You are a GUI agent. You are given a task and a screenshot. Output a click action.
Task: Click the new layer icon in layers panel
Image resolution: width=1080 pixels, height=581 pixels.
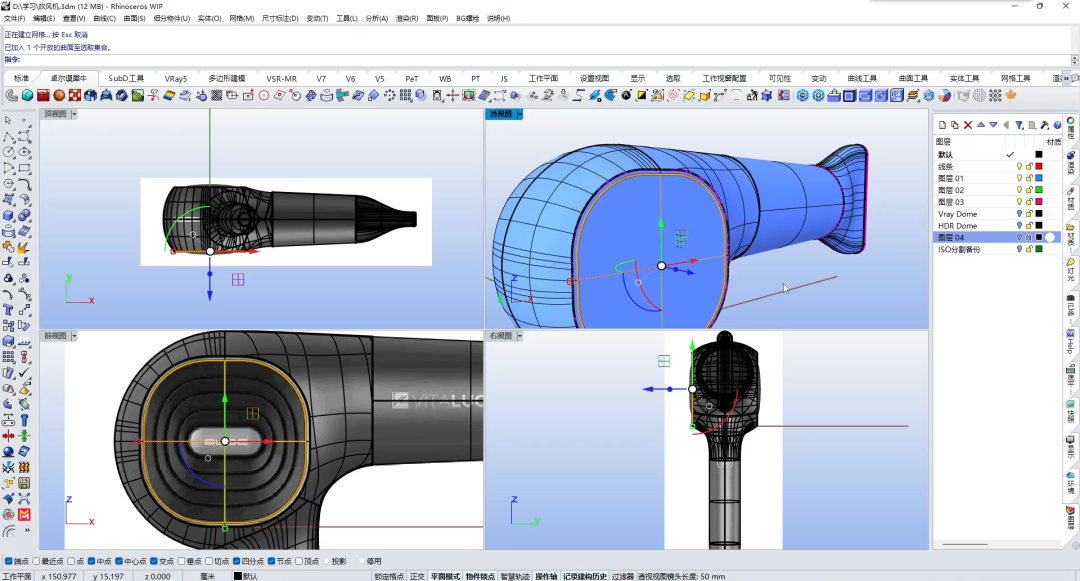942,125
